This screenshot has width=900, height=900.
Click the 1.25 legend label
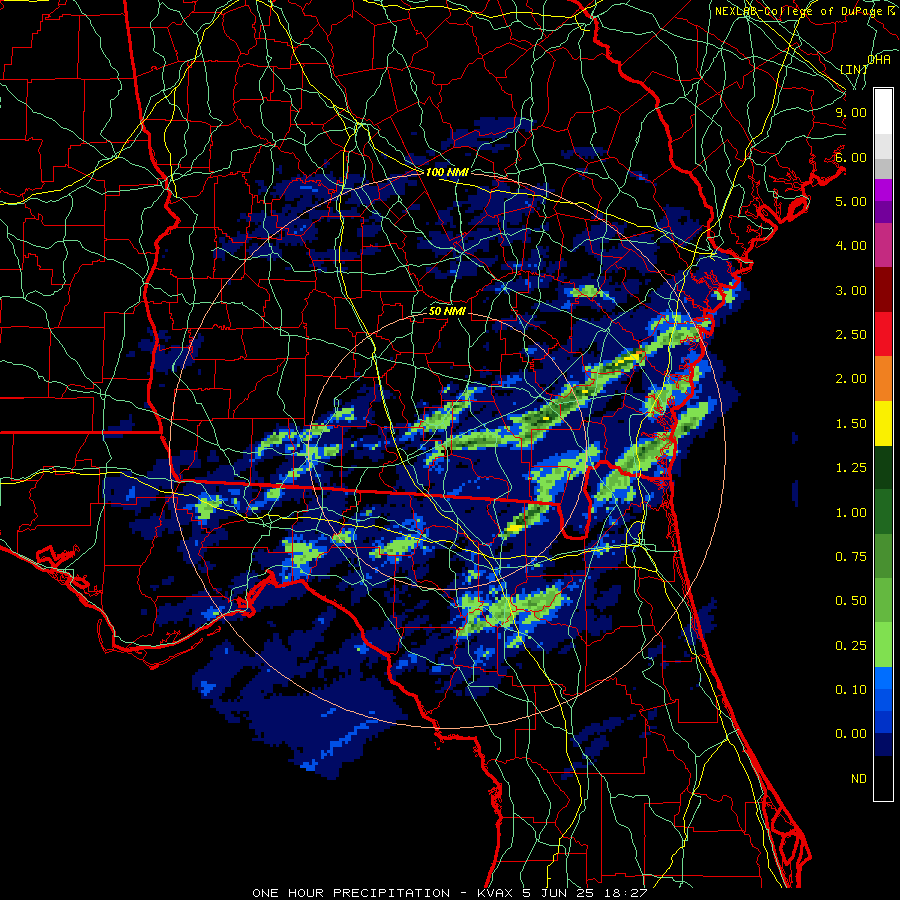pos(851,468)
